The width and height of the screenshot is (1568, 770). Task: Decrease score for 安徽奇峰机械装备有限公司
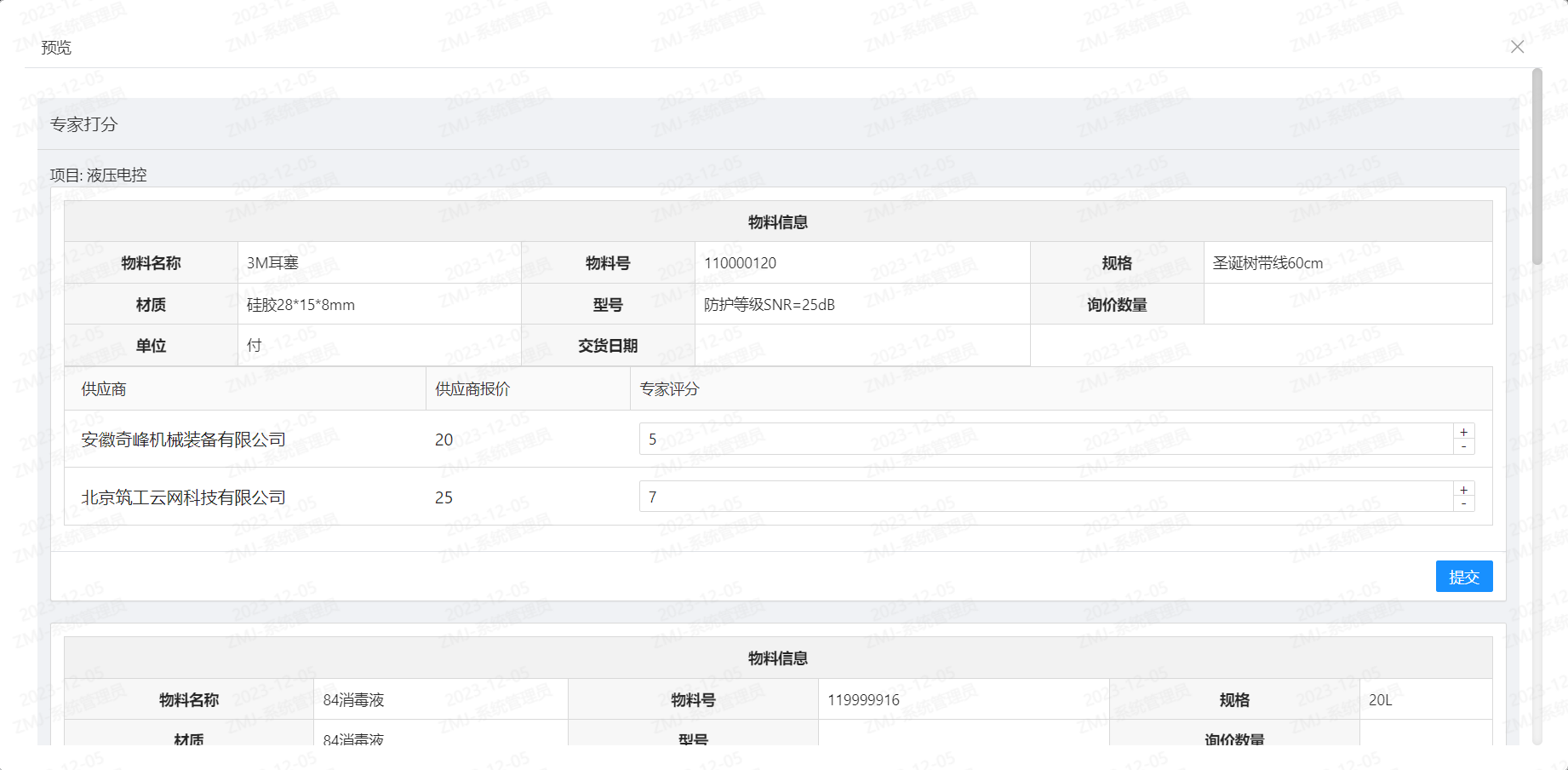pos(1463,446)
